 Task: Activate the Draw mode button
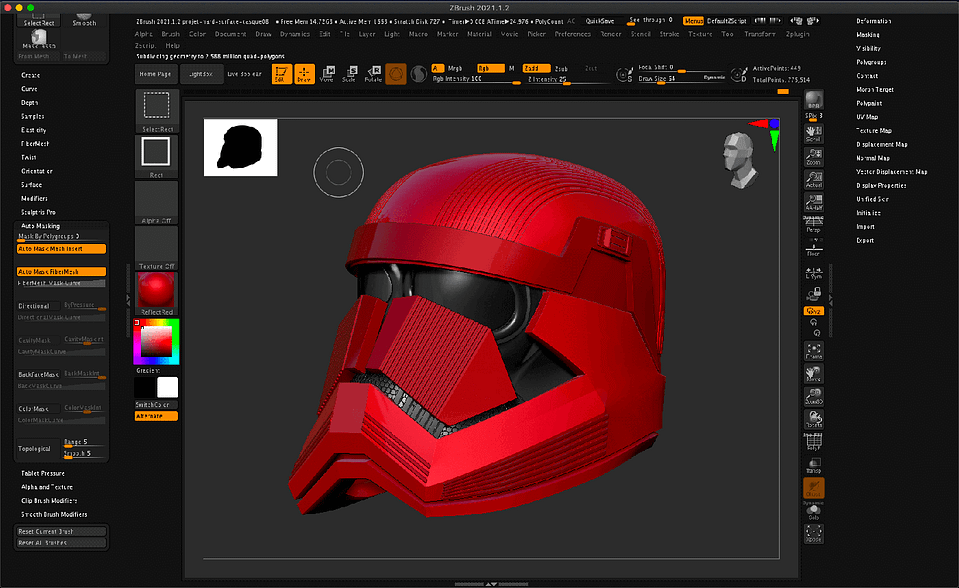point(304,73)
